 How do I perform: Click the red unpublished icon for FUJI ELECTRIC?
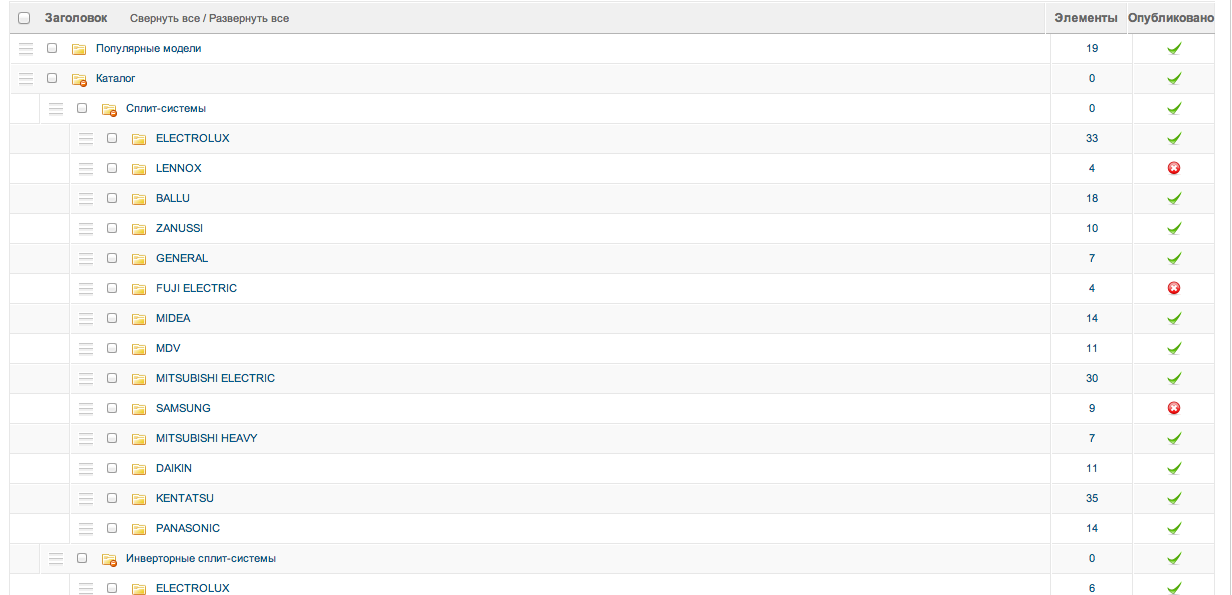point(1174,288)
